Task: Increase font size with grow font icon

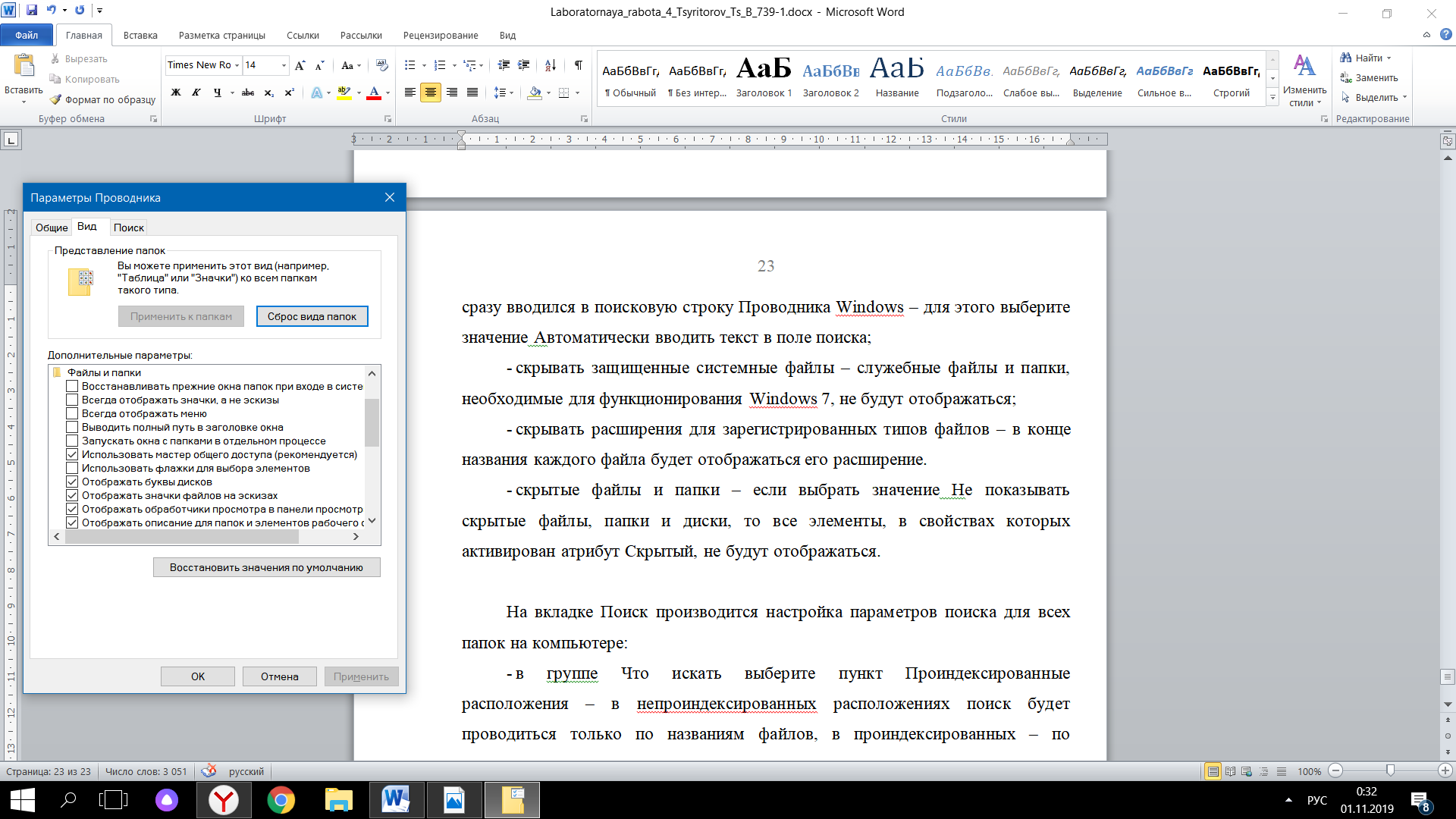Action: pos(300,65)
